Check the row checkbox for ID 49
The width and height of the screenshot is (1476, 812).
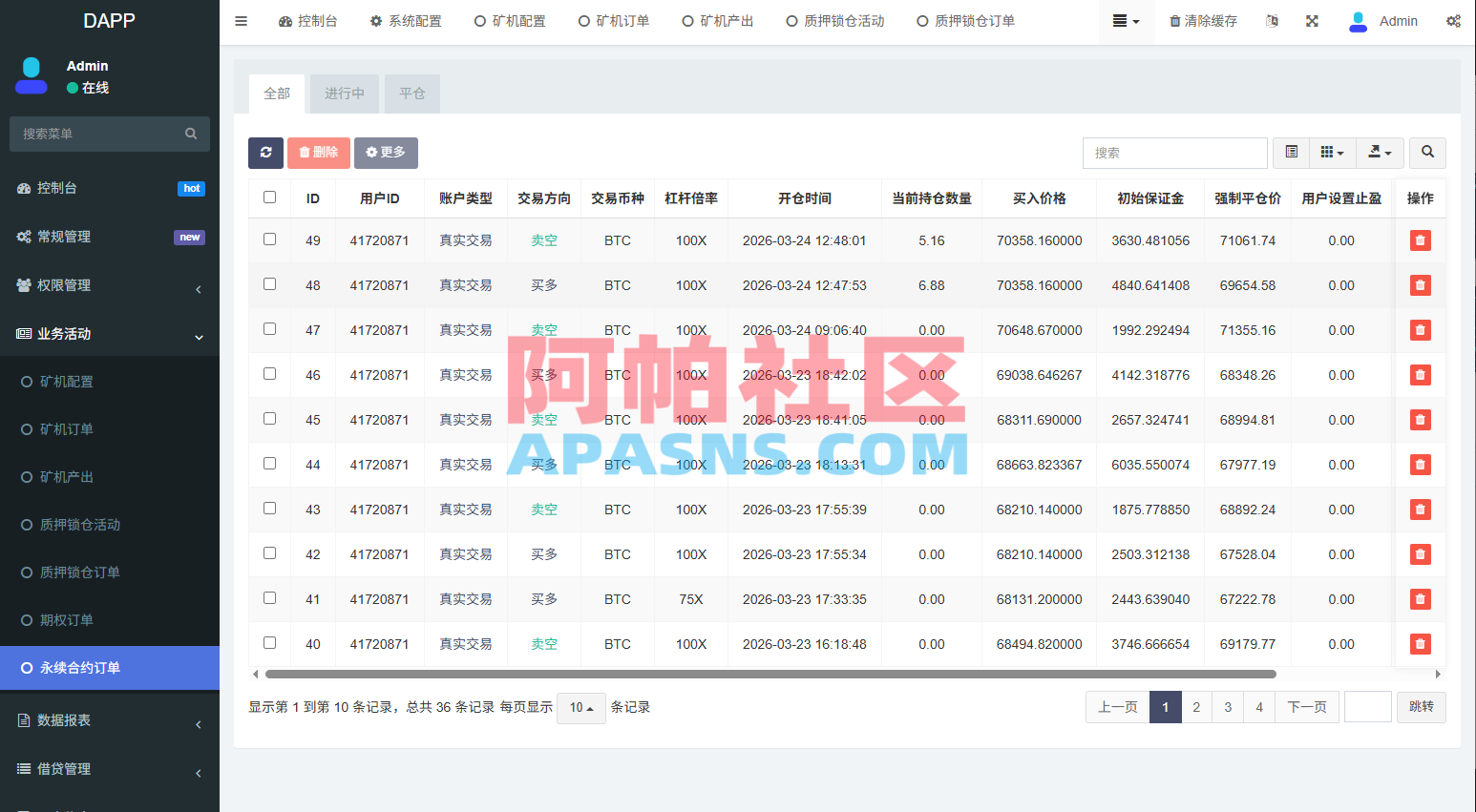point(269,239)
